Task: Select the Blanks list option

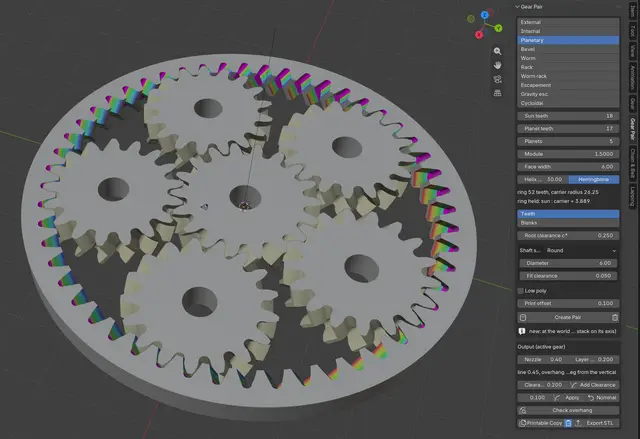Action: 568,223
